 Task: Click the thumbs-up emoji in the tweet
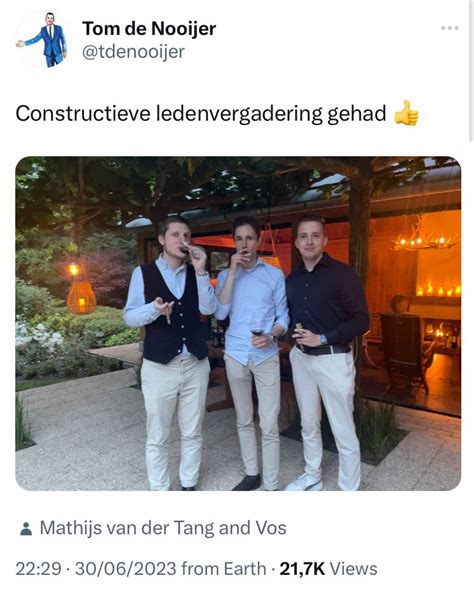click(x=406, y=113)
